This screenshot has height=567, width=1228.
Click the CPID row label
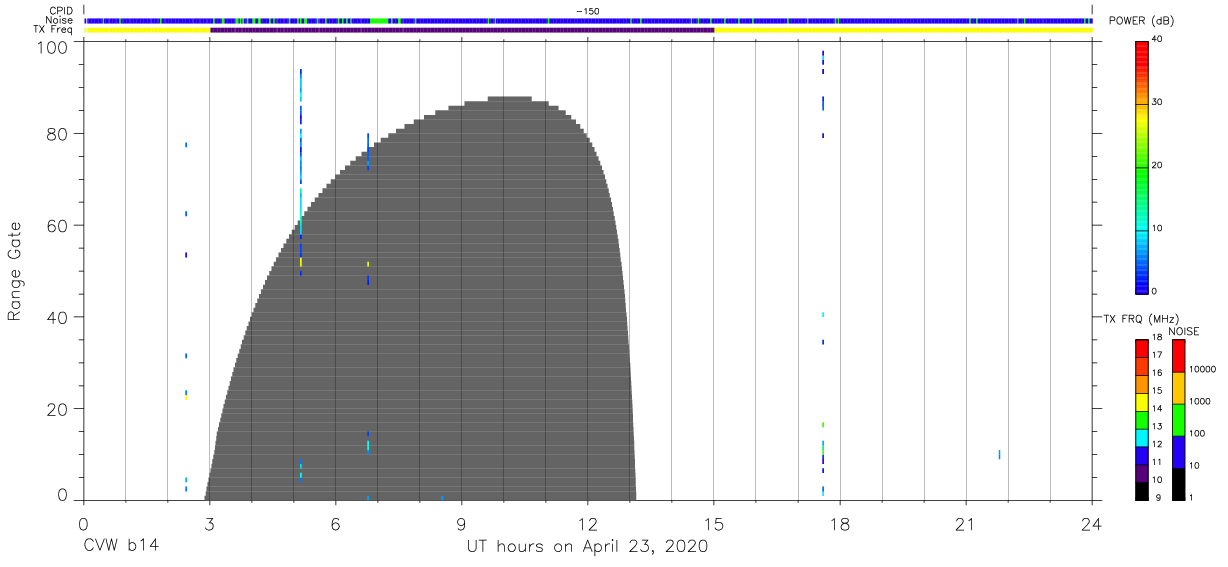pos(61,10)
